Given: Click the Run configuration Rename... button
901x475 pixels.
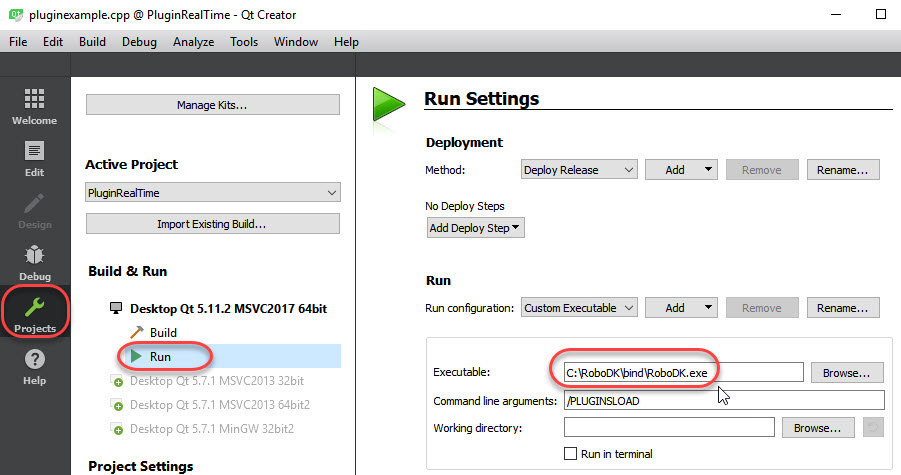Looking at the screenshot, I should click(843, 308).
